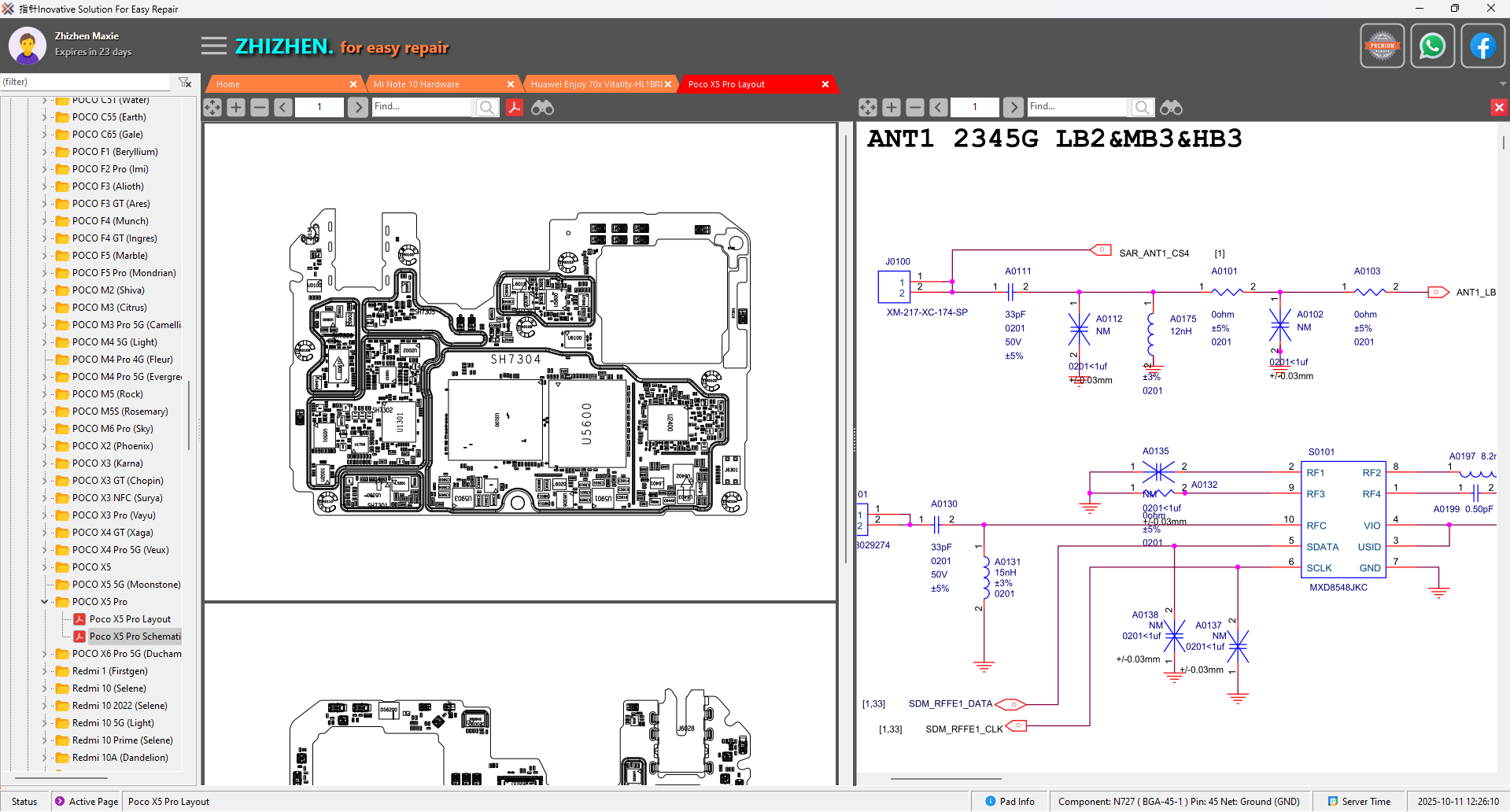The width and height of the screenshot is (1510, 812).
Task: Collapse the POCO X5 Pro folder
Action: click(x=45, y=602)
